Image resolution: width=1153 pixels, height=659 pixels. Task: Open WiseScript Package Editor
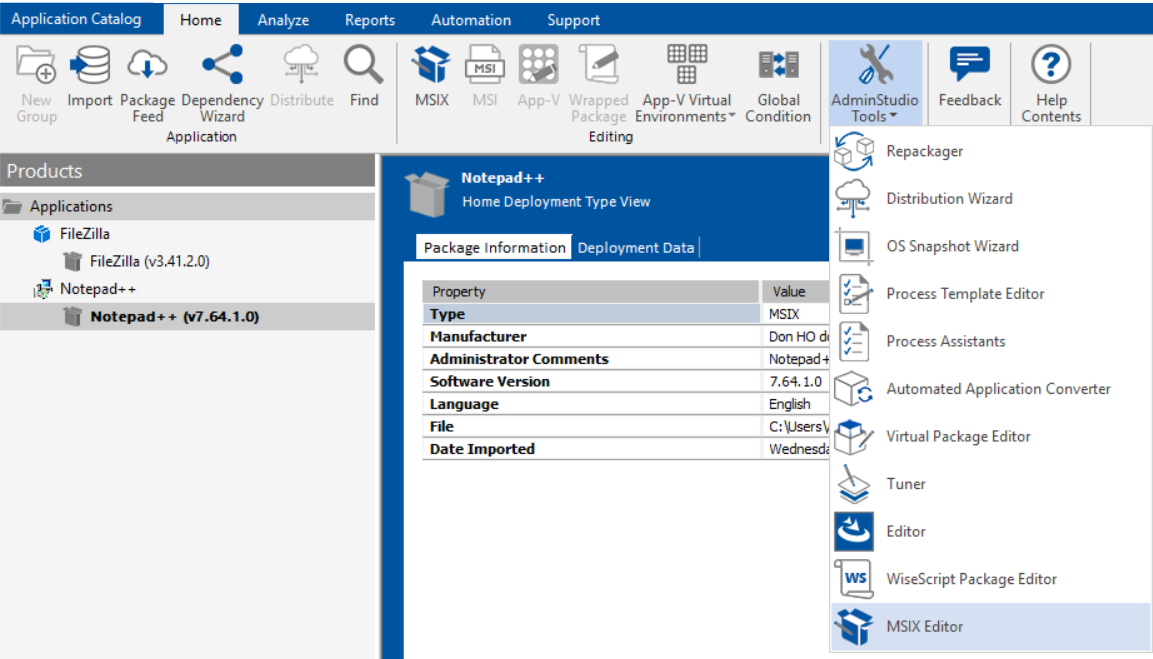pos(990,579)
